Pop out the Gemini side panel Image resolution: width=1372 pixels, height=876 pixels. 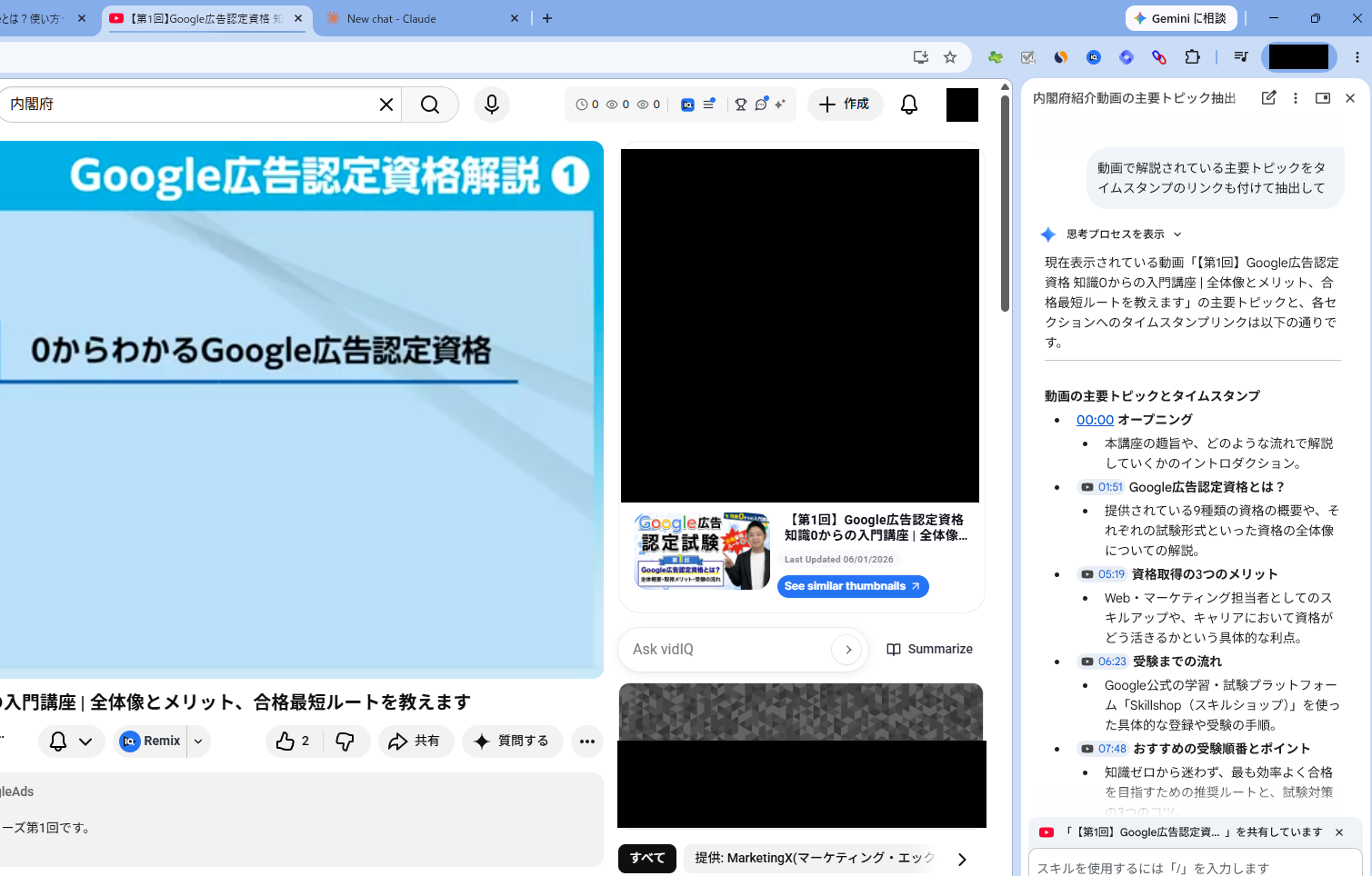click(x=1323, y=98)
